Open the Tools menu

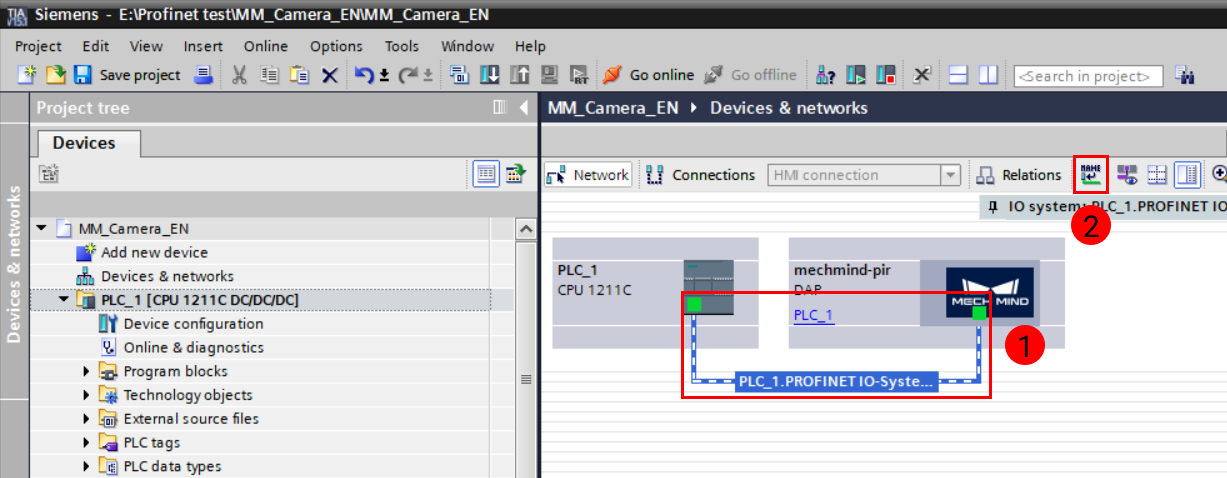pyautogui.click(x=402, y=46)
